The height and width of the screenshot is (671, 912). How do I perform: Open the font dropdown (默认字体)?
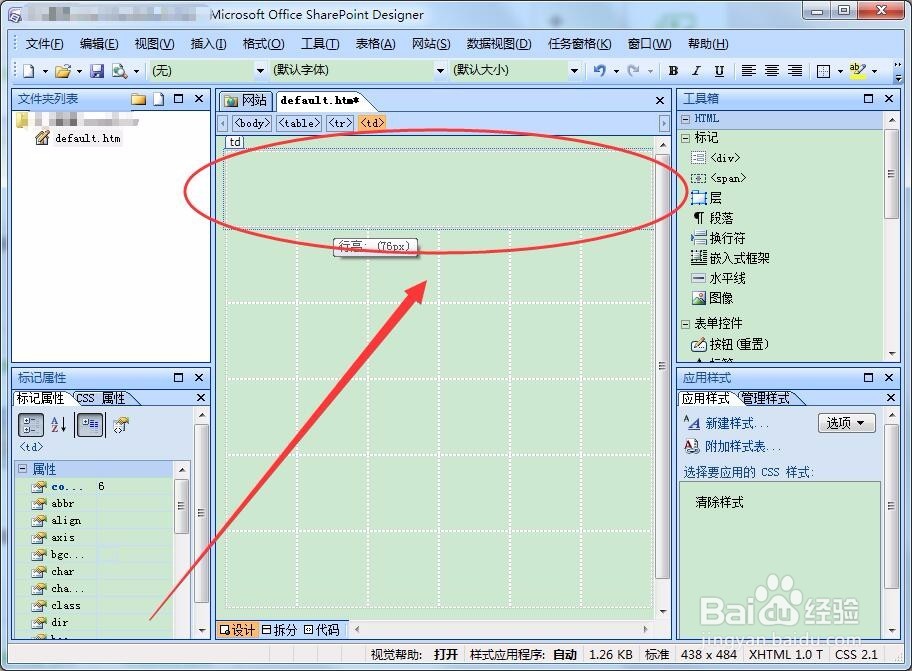pos(440,70)
